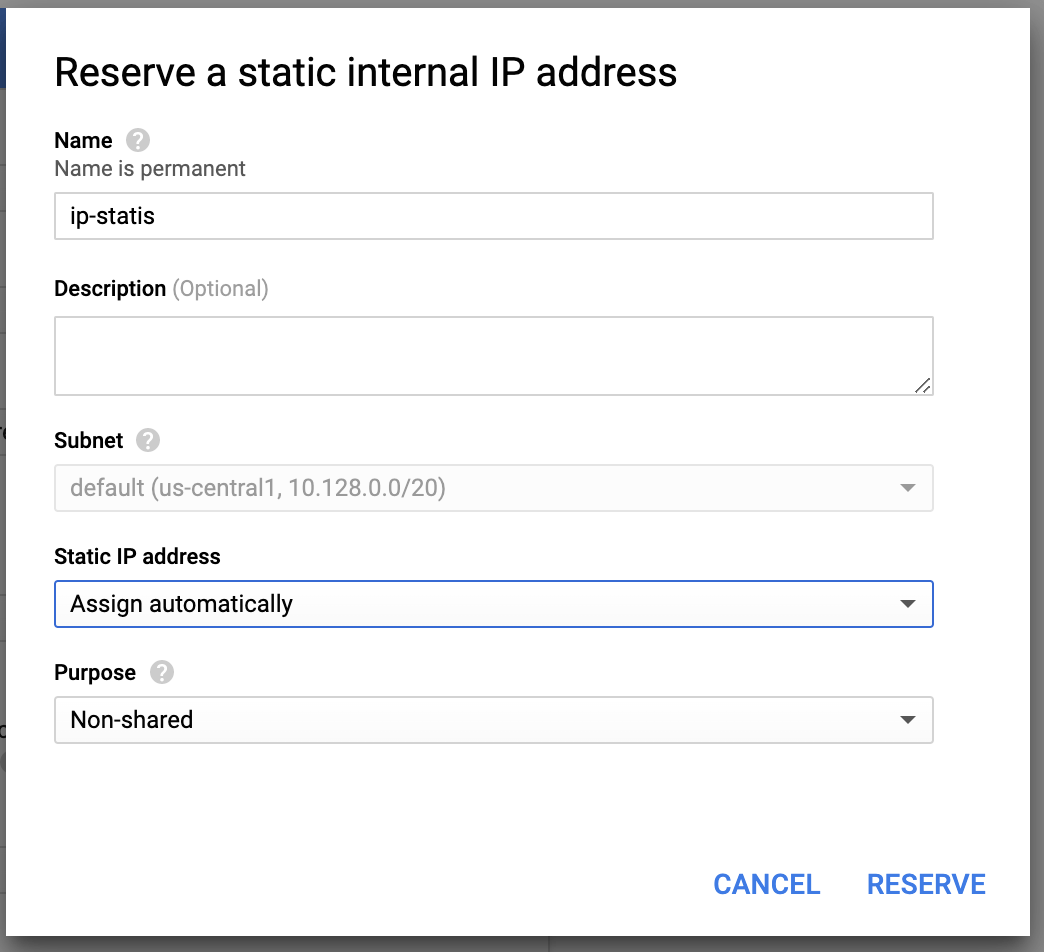Open the default us-central1 subnet dropdown
1044x952 pixels.
(494, 488)
